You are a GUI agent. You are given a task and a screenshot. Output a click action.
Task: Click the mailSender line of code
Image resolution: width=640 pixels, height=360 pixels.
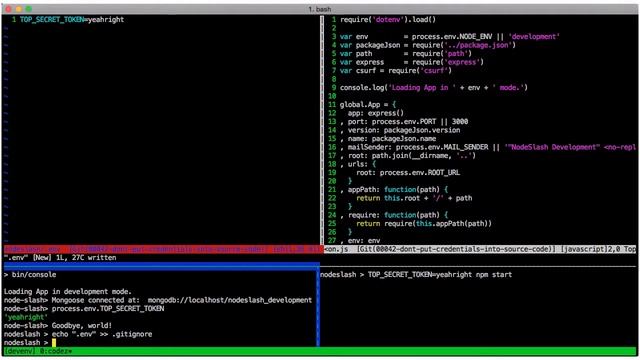tap(488, 147)
